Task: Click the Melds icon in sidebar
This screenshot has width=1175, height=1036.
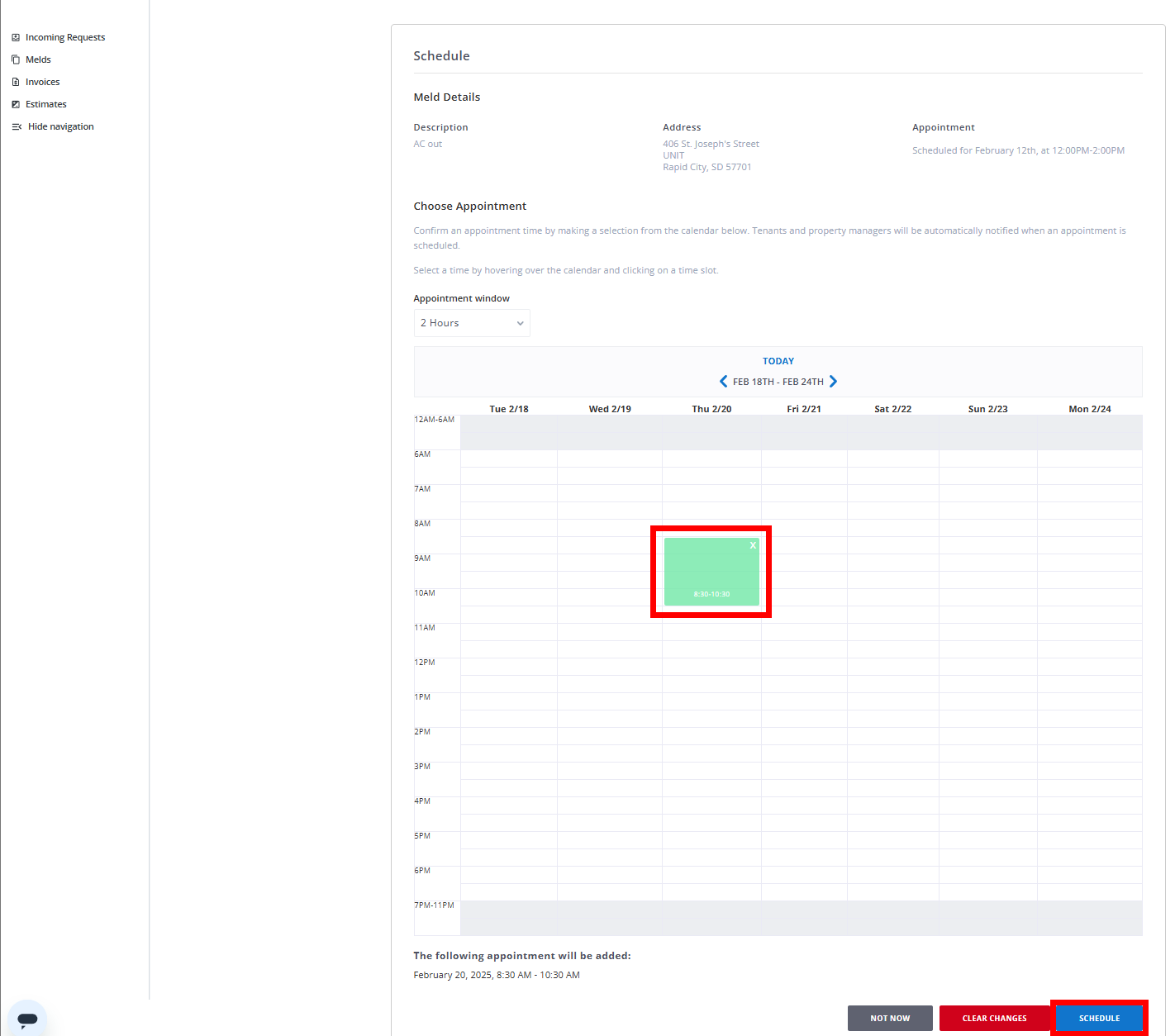Action: (16, 59)
